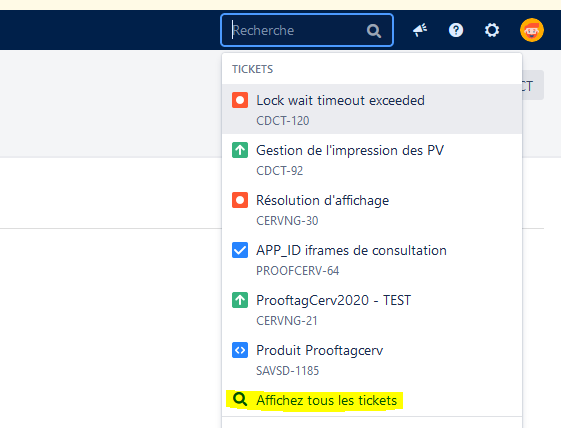Click the blue code icon for SAVSD-1185

240,350
